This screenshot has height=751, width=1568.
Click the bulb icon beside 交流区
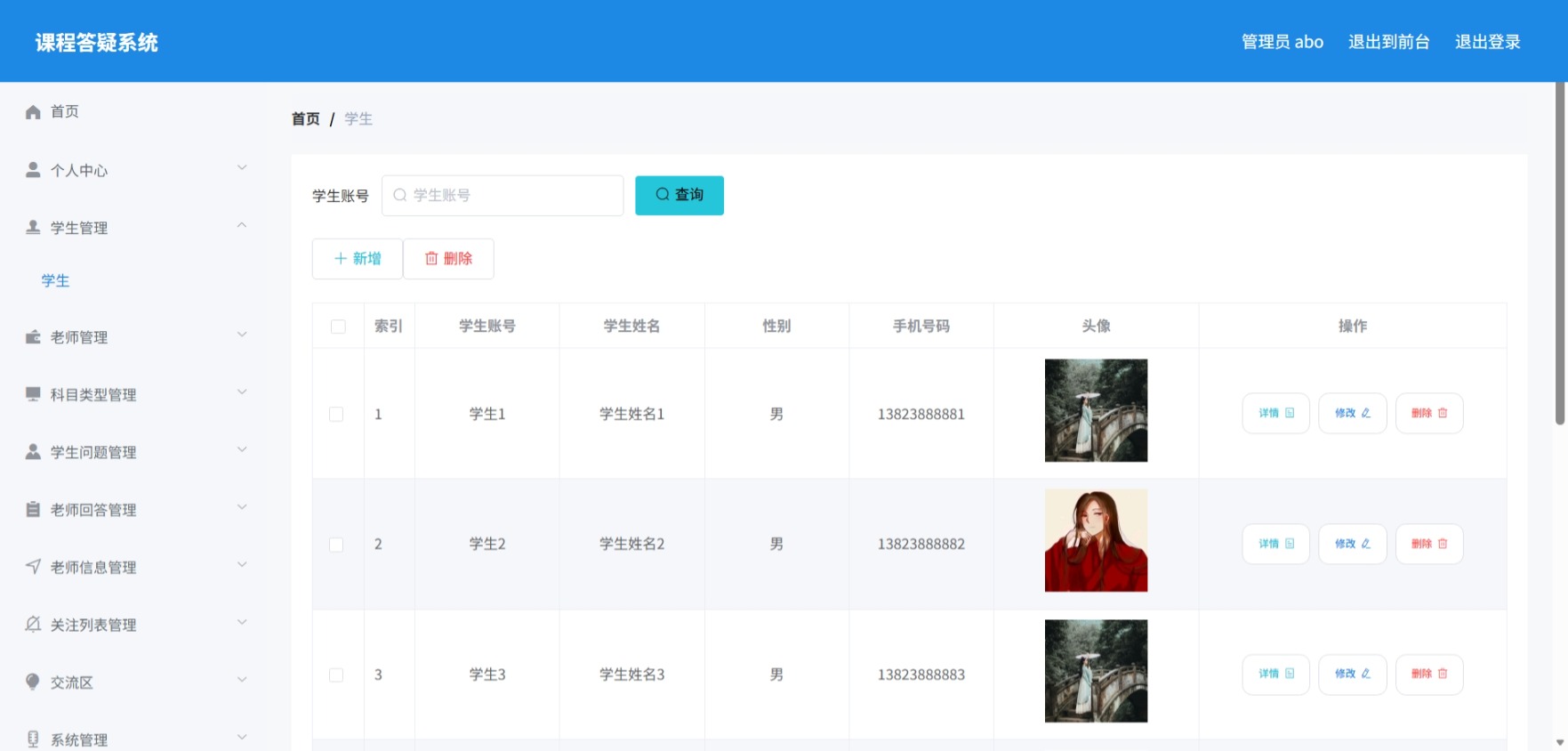33,682
